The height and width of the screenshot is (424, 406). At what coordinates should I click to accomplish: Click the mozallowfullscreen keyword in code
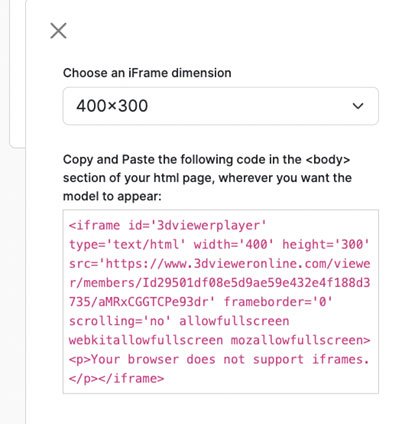tap(300, 340)
